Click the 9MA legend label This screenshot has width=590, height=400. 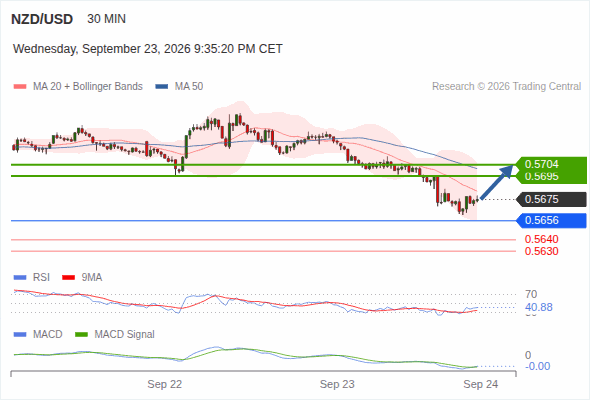(92, 278)
